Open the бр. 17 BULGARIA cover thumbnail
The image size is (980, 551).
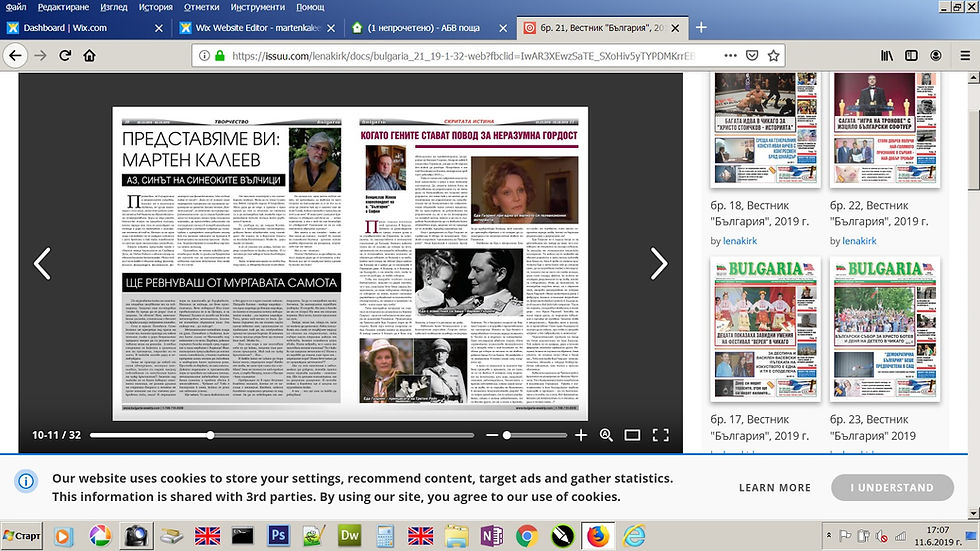[x=766, y=329]
